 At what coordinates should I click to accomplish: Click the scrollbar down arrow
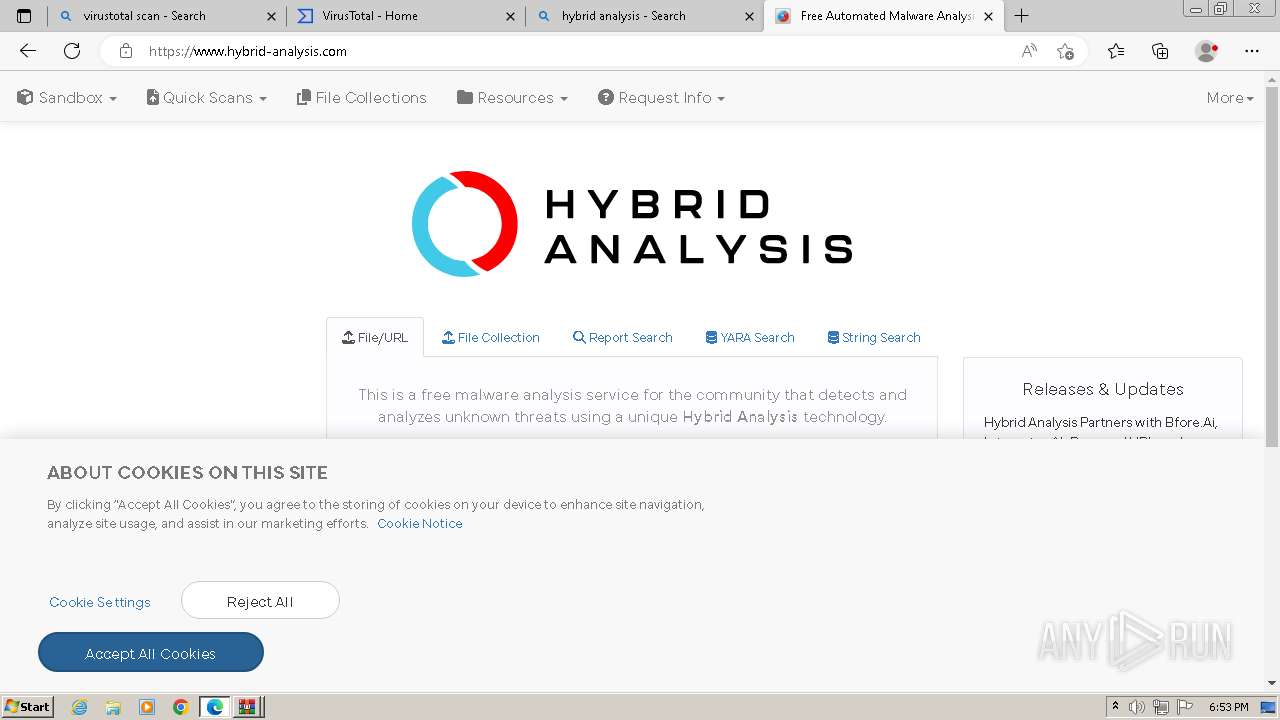point(1272,683)
